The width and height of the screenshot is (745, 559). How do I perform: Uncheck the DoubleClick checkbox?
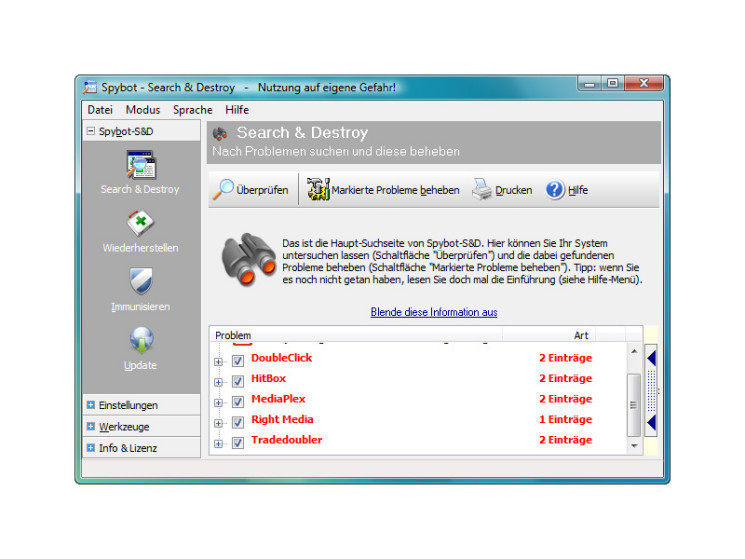(238, 361)
